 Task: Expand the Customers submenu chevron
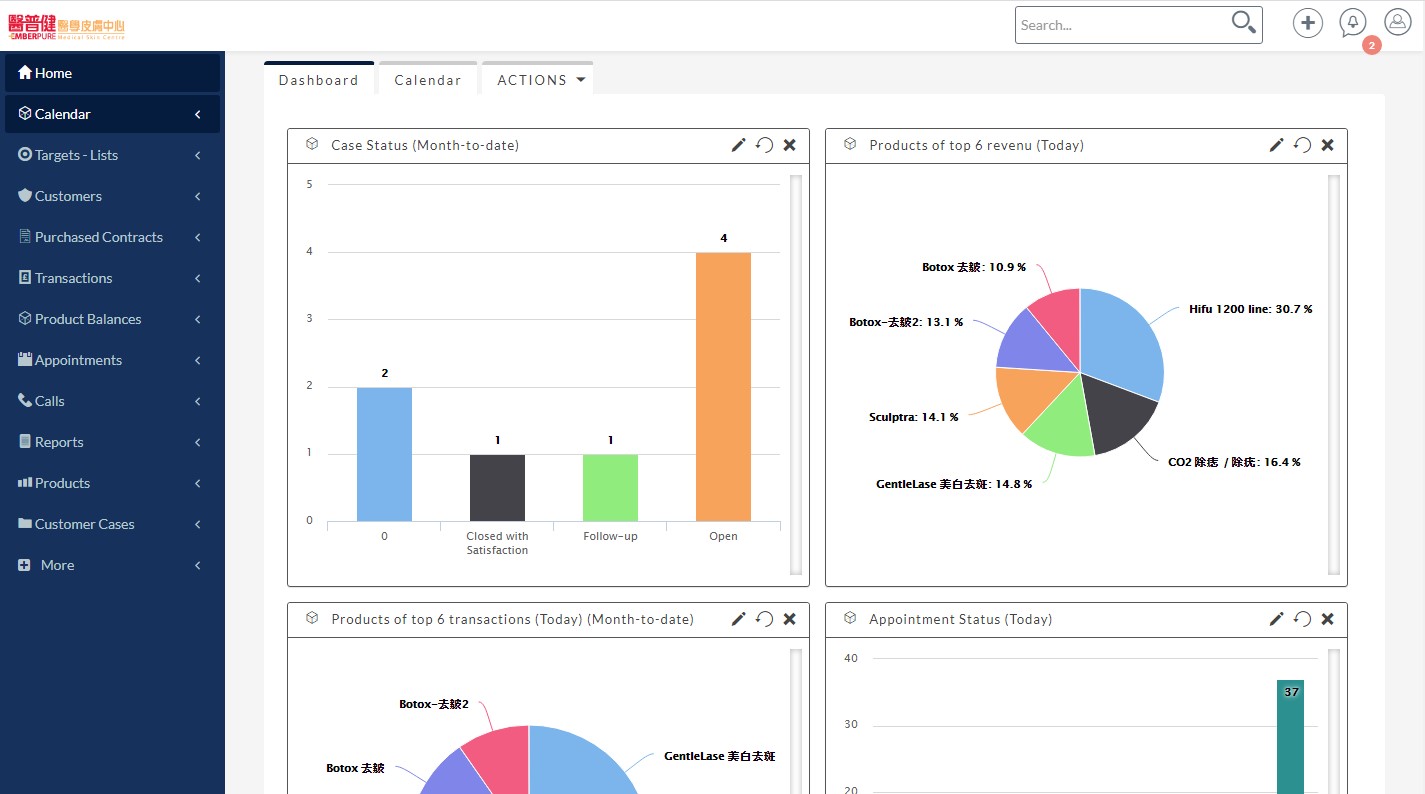(198, 196)
